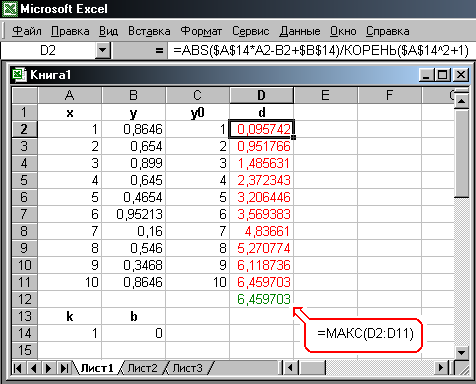Go to previous sheet tab arrow
Viewport: 476px width, 384px height.
33,368
